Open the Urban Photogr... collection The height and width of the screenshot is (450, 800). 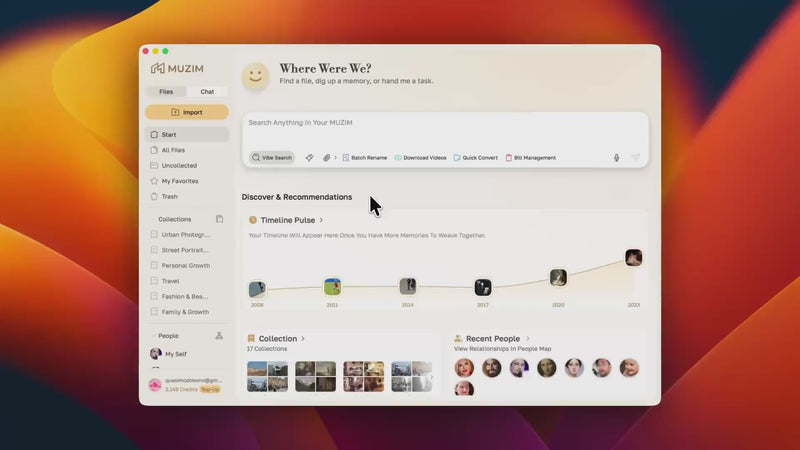pyautogui.click(x=187, y=235)
